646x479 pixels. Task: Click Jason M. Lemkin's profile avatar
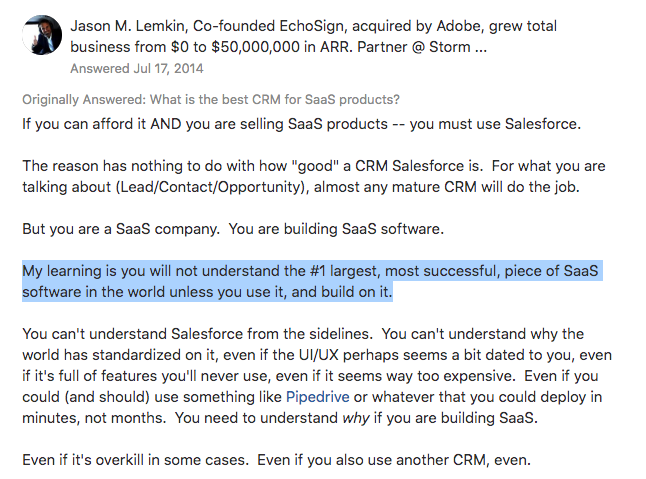pos(42,35)
